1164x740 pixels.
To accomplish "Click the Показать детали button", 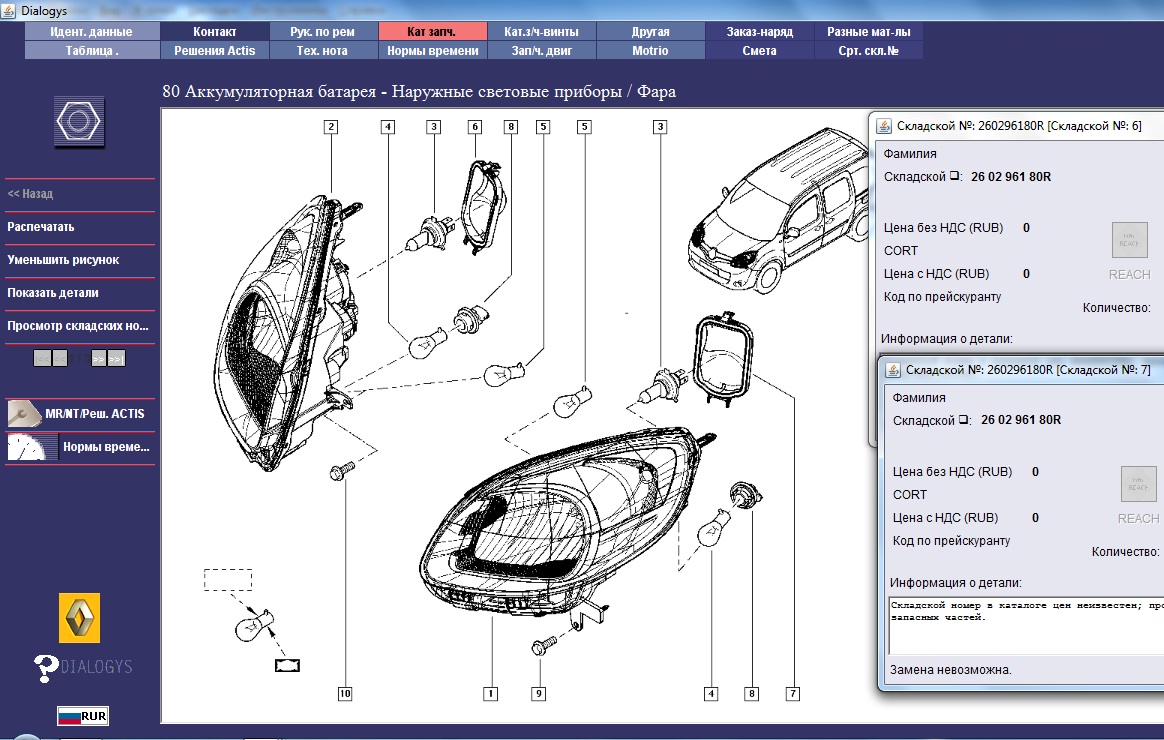I will 80,292.
